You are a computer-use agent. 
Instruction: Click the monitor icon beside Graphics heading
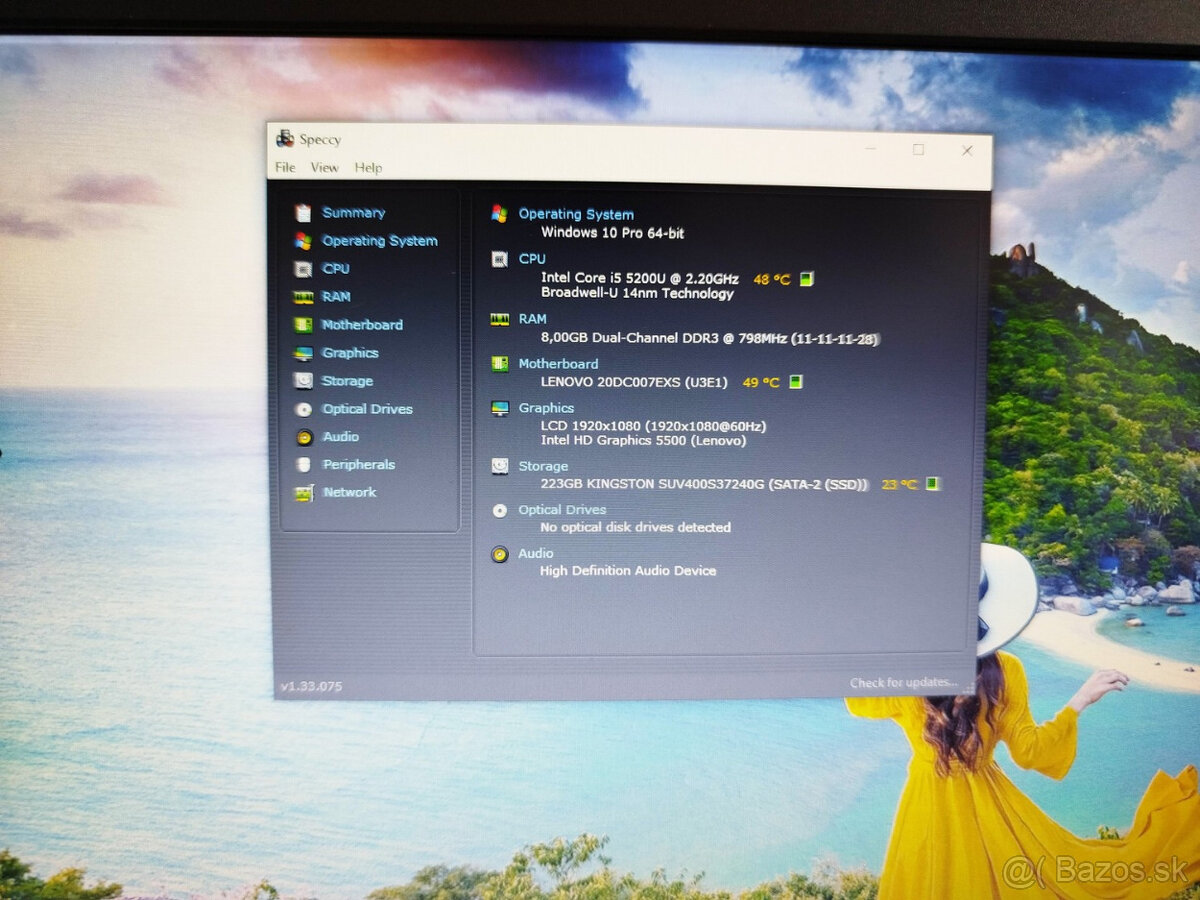point(500,408)
